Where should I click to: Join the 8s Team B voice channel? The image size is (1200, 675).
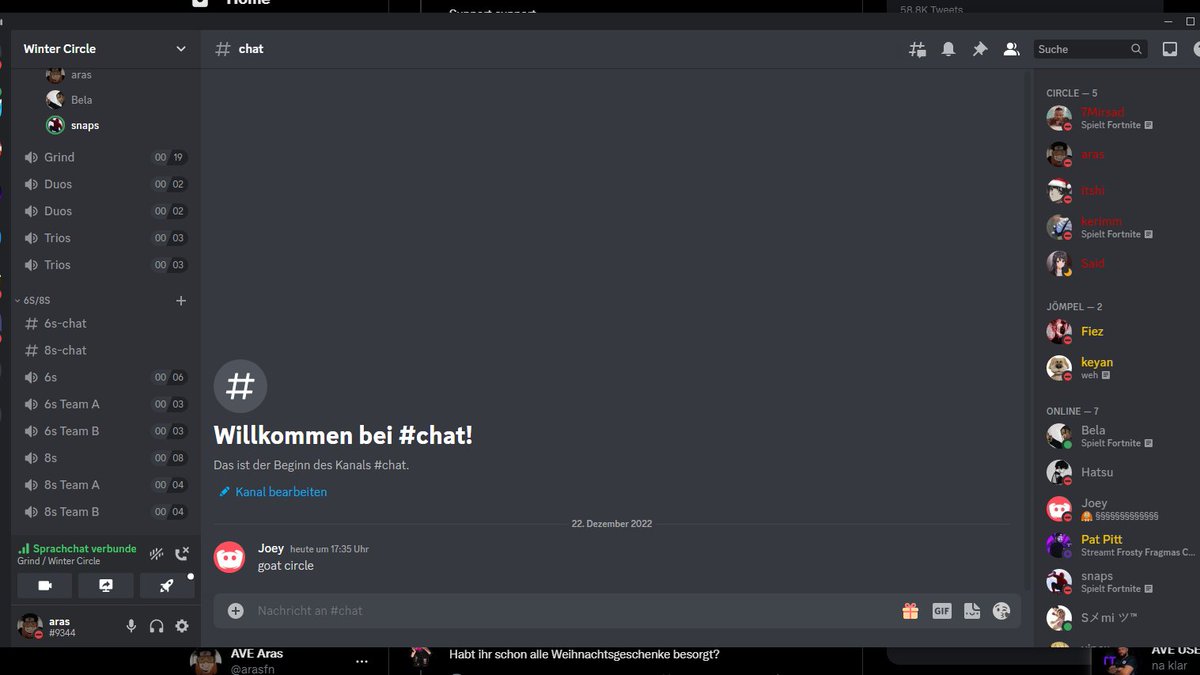pos(104,512)
